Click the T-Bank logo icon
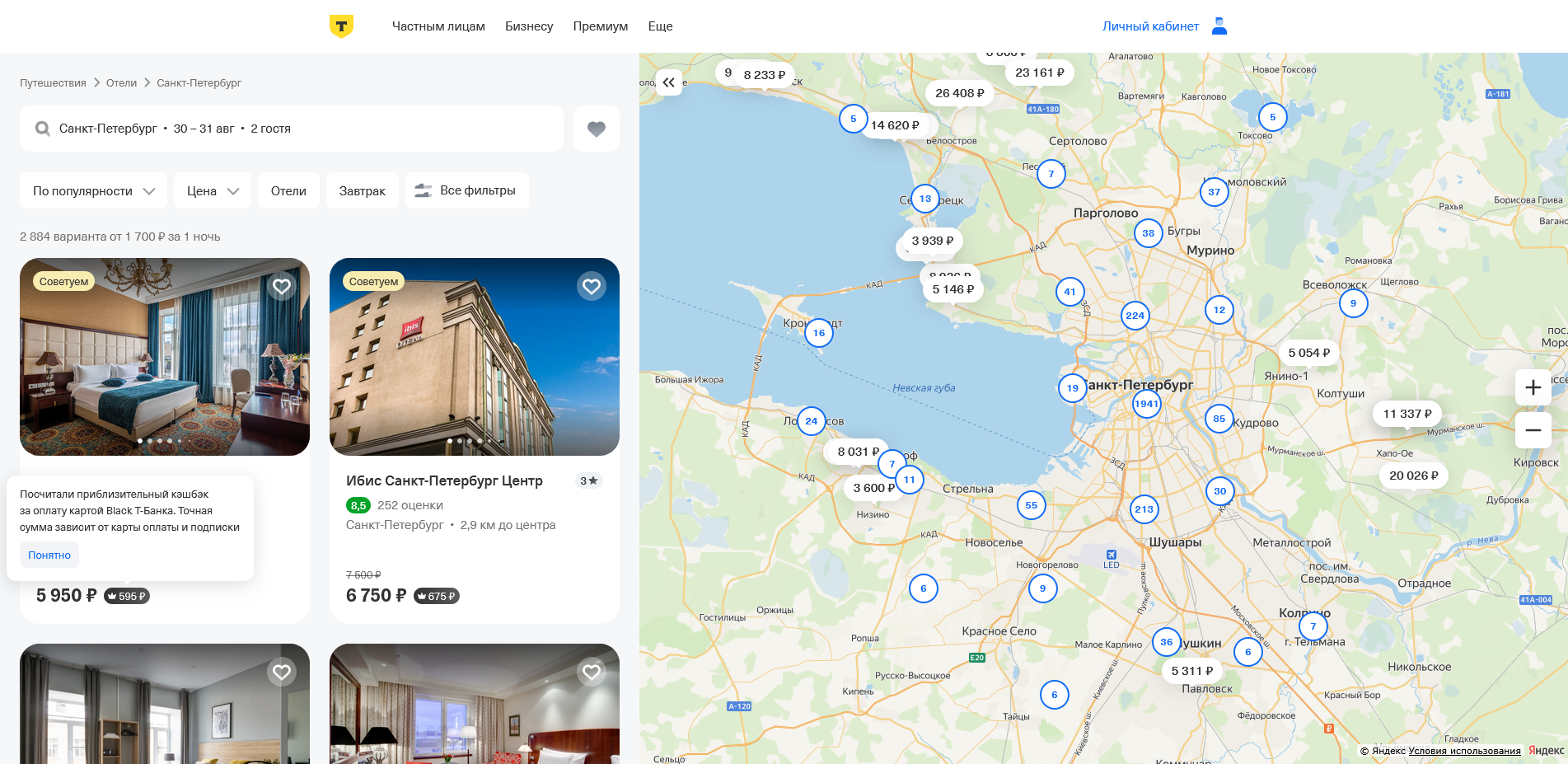 [x=341, y=26]
